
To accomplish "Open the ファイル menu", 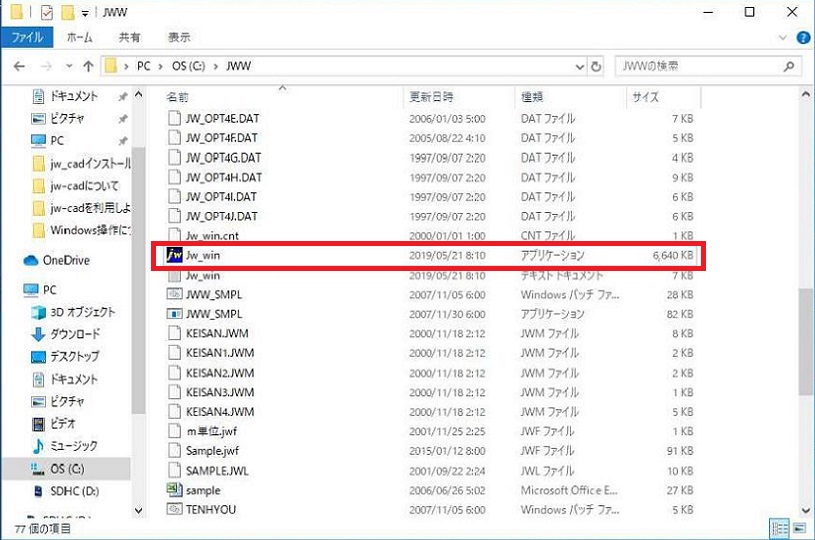I will pyautogui.click(x=27, y=37).
